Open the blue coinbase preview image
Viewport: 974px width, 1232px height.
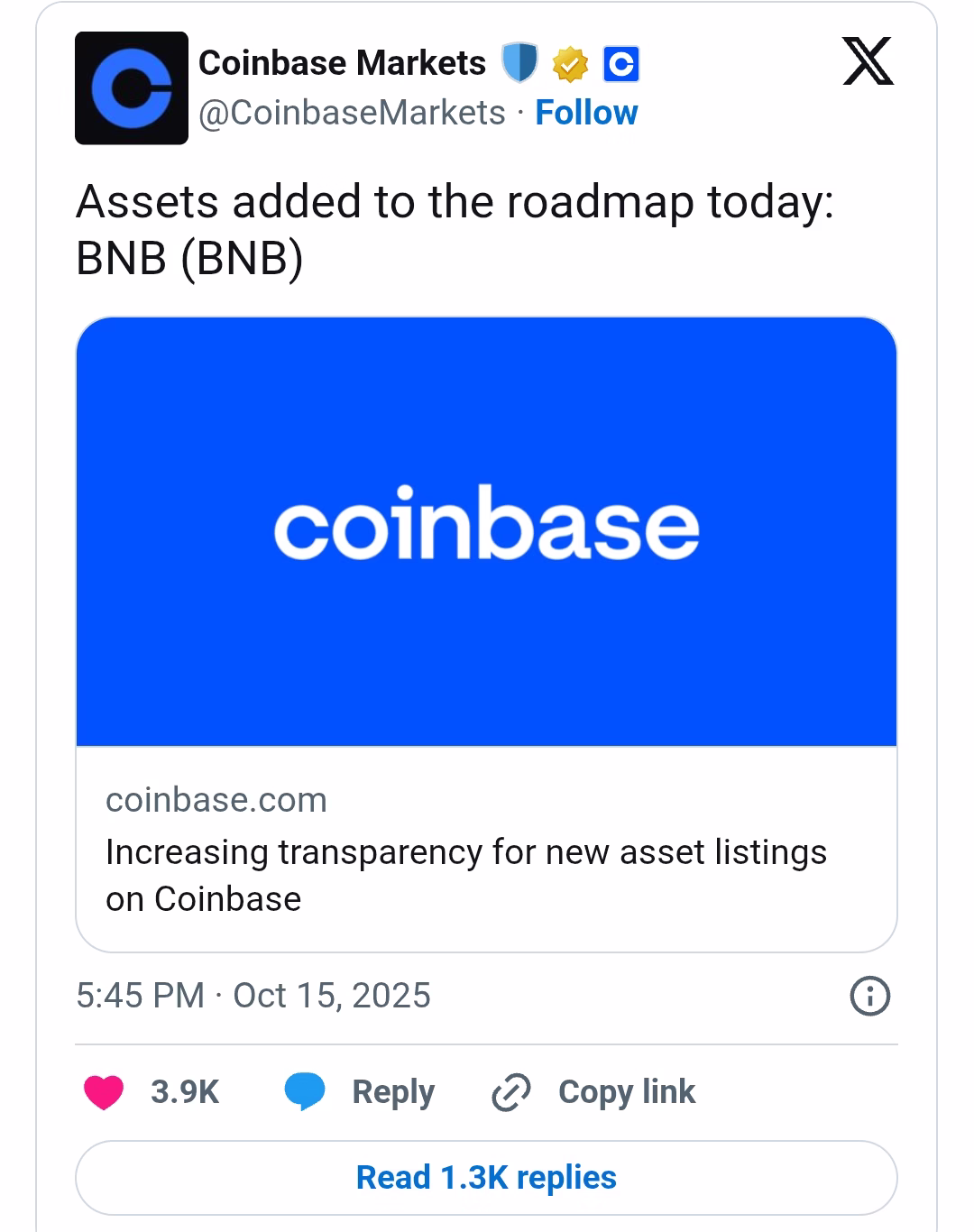pyautogui.click(x=486, y=530)
